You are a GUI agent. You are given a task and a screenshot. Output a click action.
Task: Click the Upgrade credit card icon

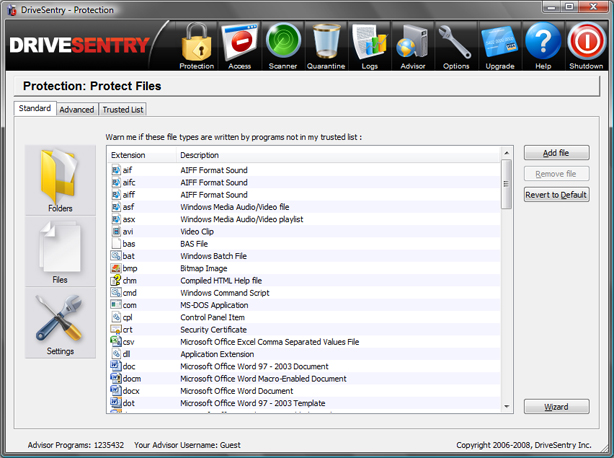click(x=500, y=46)
